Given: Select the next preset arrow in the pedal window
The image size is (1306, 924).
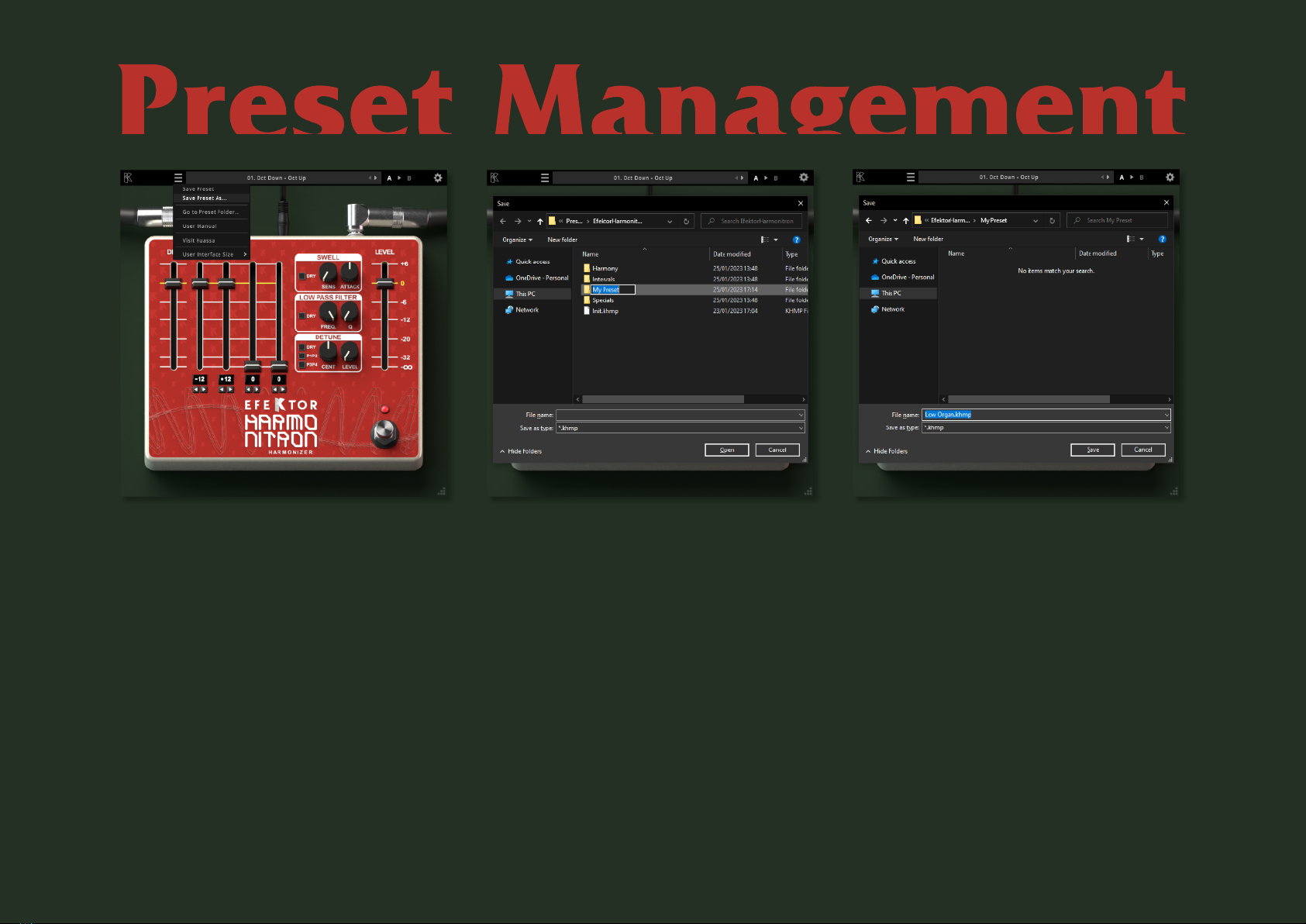Looking at the screenshot, I should [376, 178].
